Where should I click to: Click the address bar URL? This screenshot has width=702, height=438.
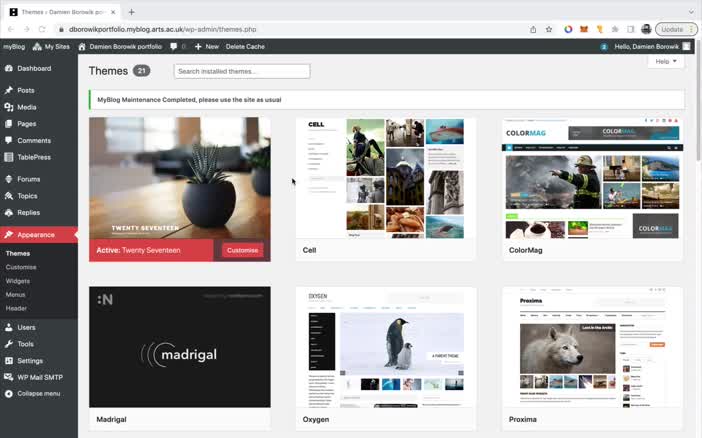pos(163,29)
